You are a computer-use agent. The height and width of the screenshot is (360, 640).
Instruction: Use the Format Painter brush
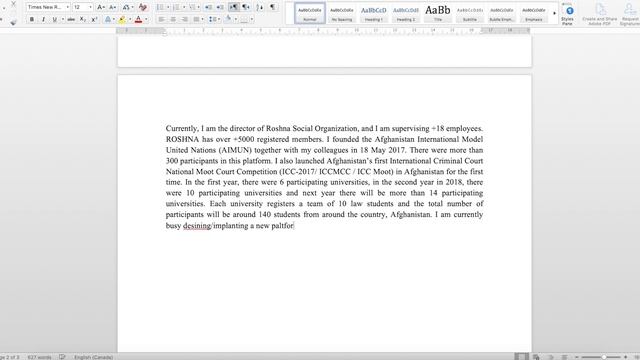click(x=13, y=22)
